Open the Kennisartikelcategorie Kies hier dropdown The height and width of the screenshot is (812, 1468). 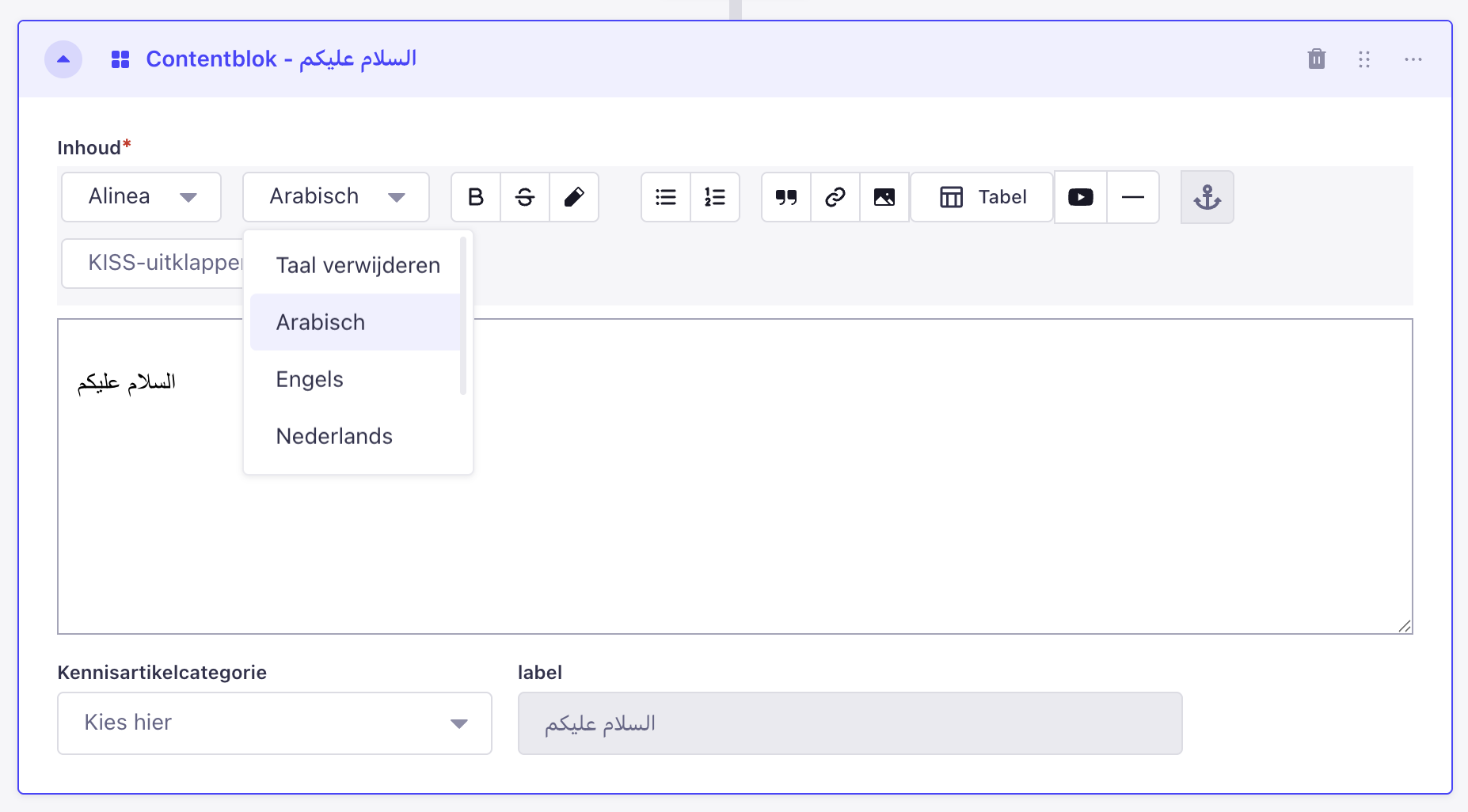[275, 723]
